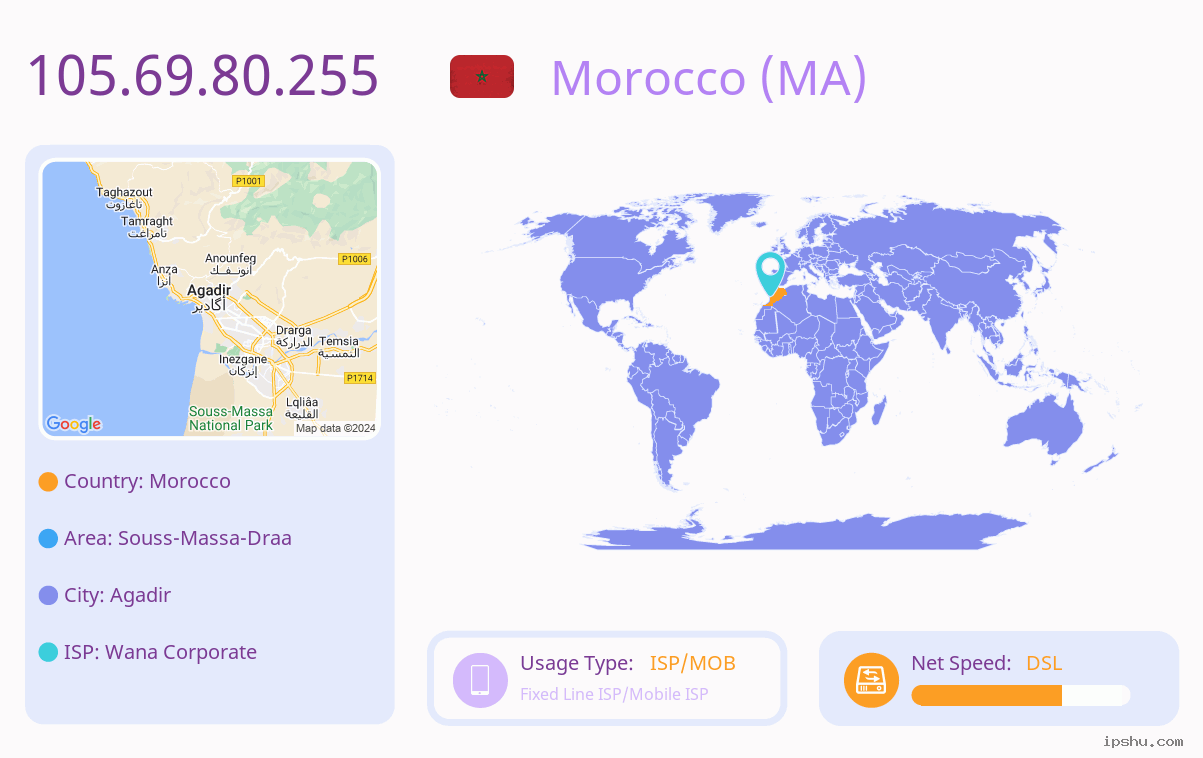Click the Agadir label on the map

[209, 290]
